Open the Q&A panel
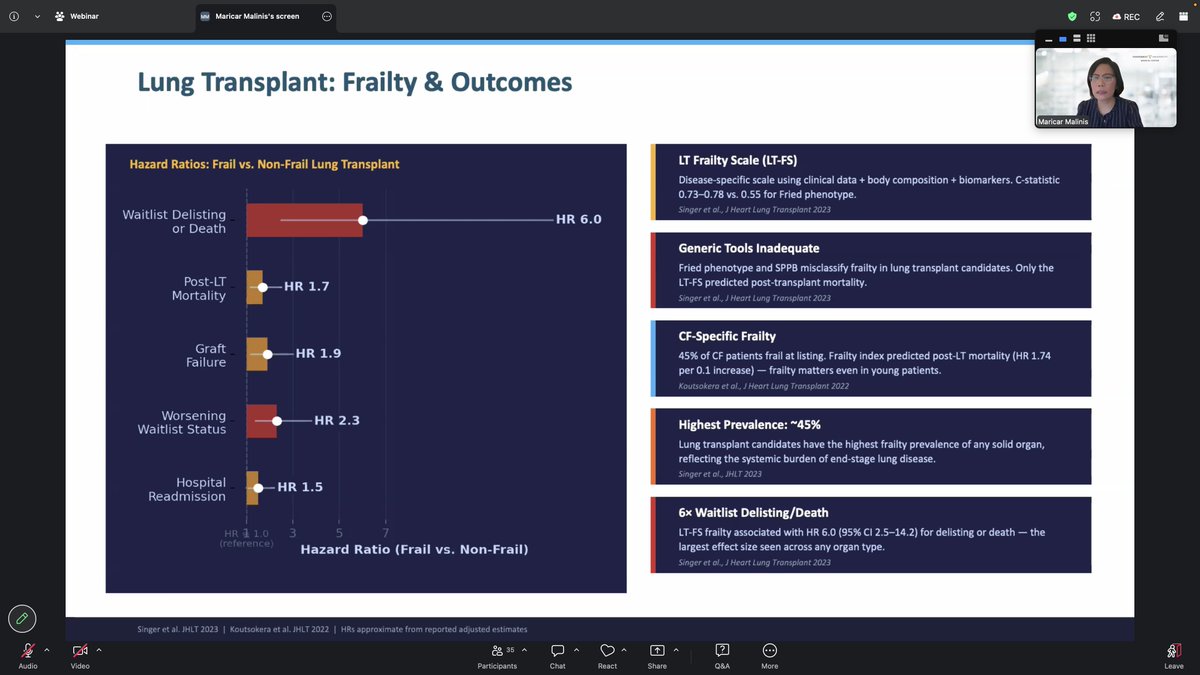The image size is (1200, 675). pyautogui.click(x=722, y=655)
